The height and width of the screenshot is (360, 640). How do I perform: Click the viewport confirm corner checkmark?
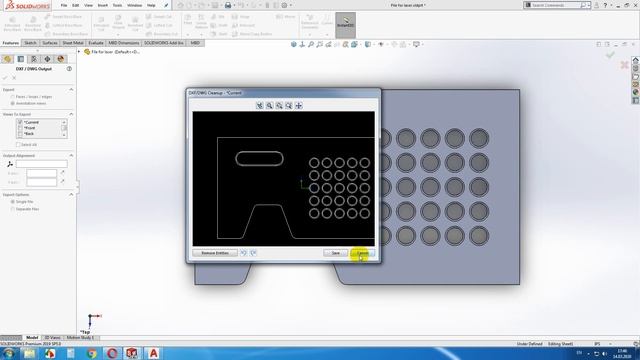(x=610, y=55)
